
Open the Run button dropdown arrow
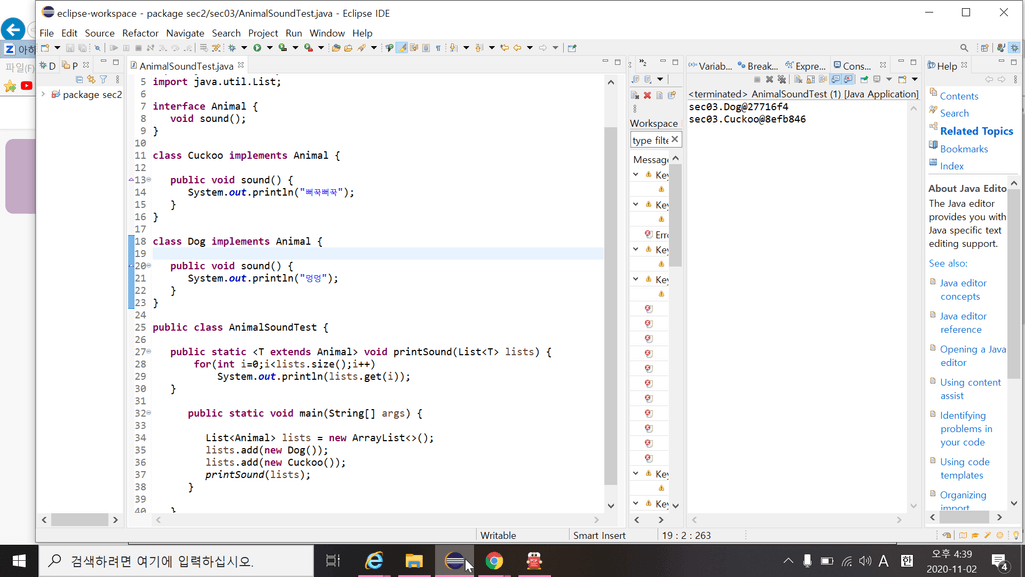pyautogui.click(x=269, y=48)
